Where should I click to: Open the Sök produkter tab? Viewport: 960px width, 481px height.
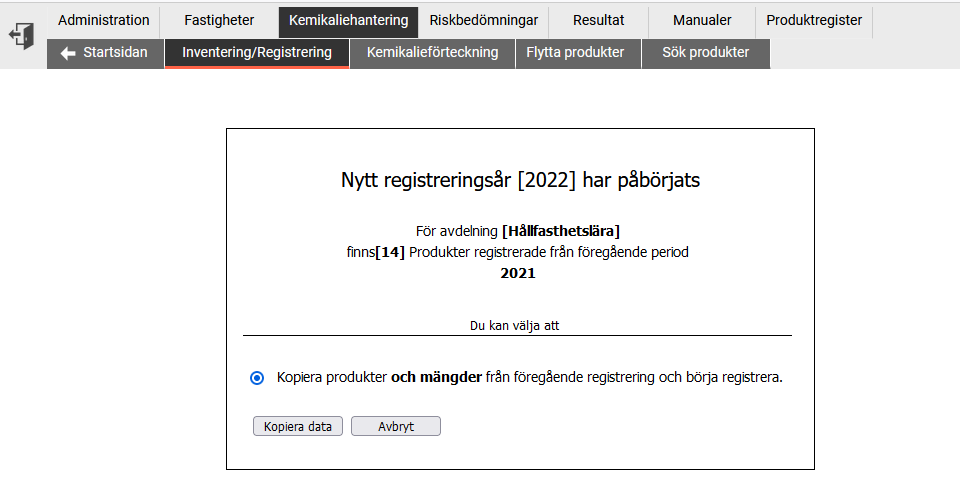[705, 54]
